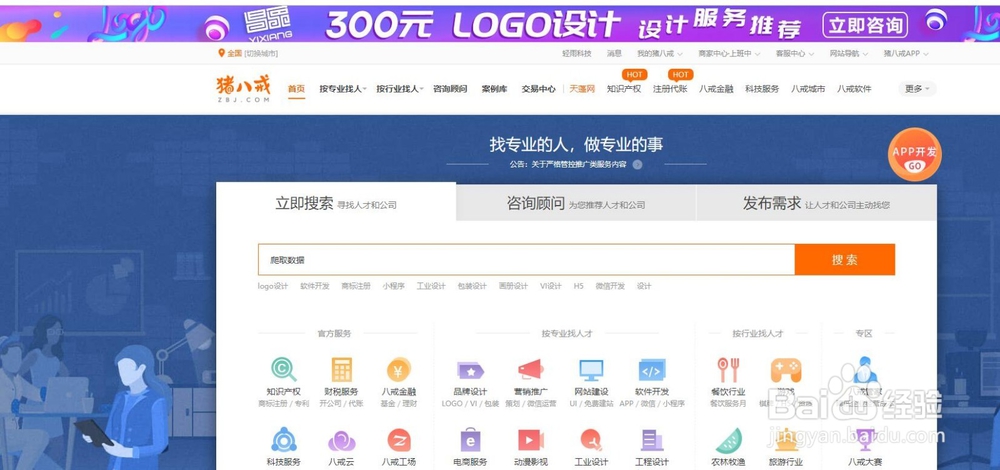
Task: Open 知识产权 in top navigation bar
Action: click(x=624, y=89)
